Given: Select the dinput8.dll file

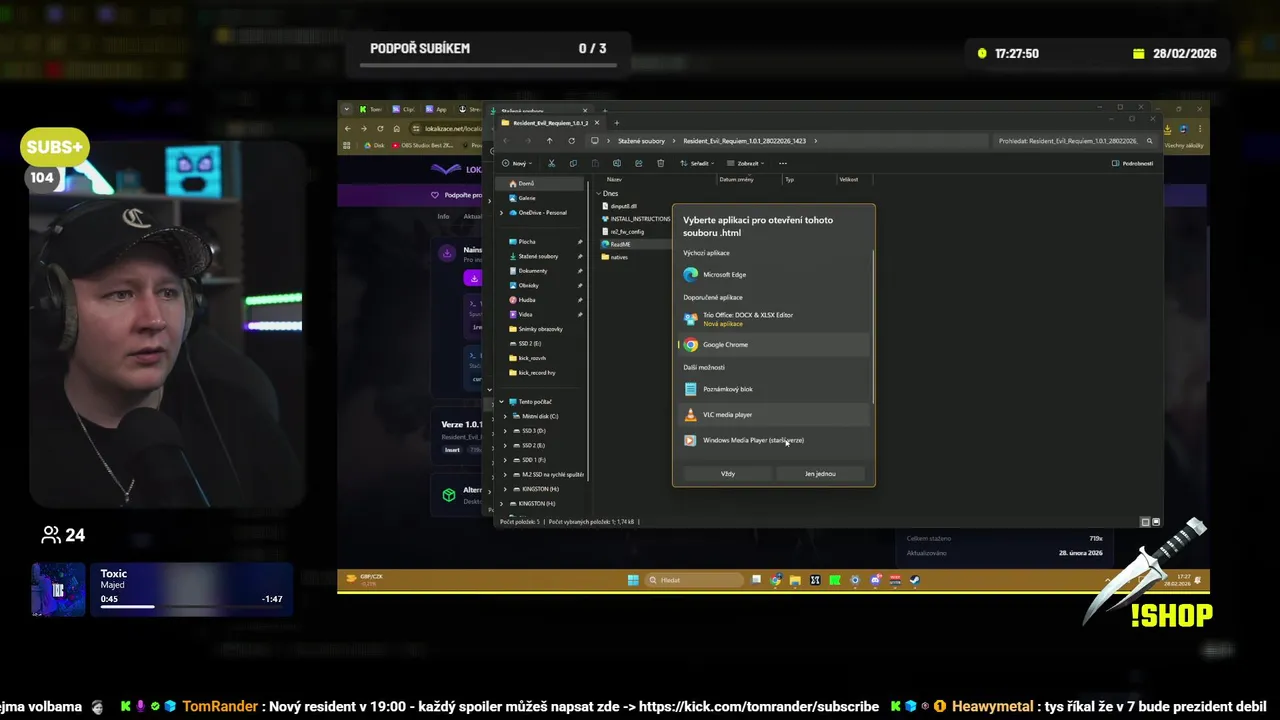Looking at the screenshot, I should [x=623, y=206].
